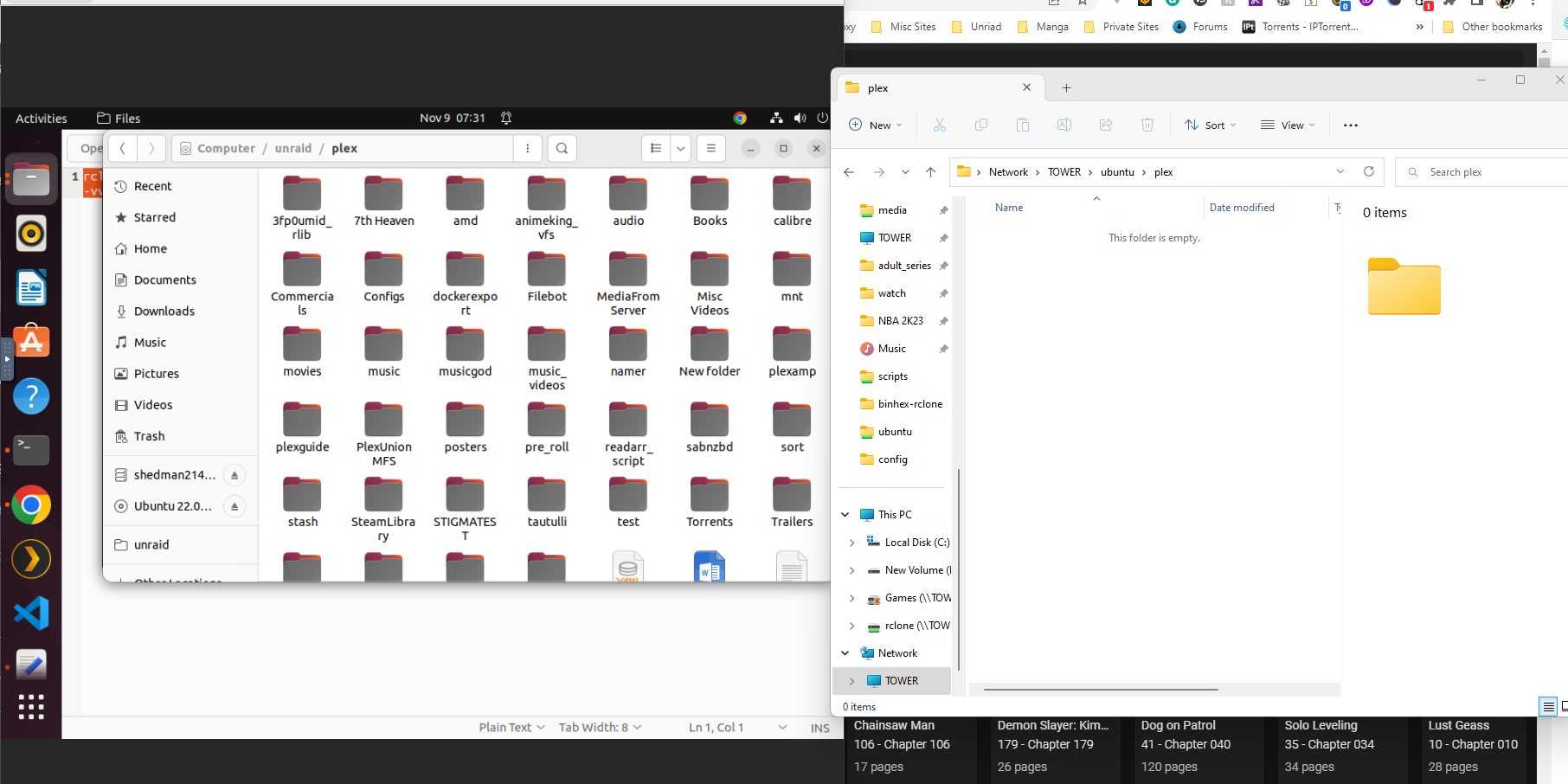The image size is (1568, 784).
Task: Collapse the Network tree node
Action: pos(845,653)
